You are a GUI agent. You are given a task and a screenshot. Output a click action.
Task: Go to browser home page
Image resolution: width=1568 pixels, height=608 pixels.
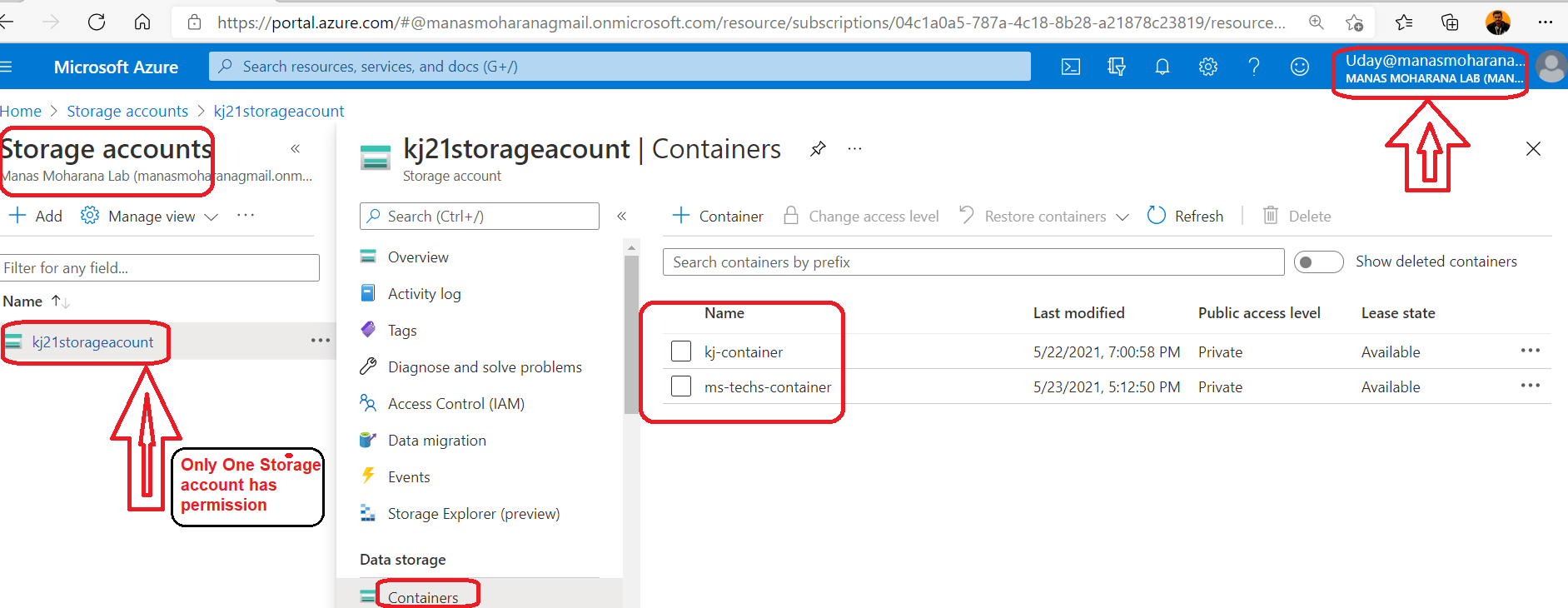pos(142,22)
